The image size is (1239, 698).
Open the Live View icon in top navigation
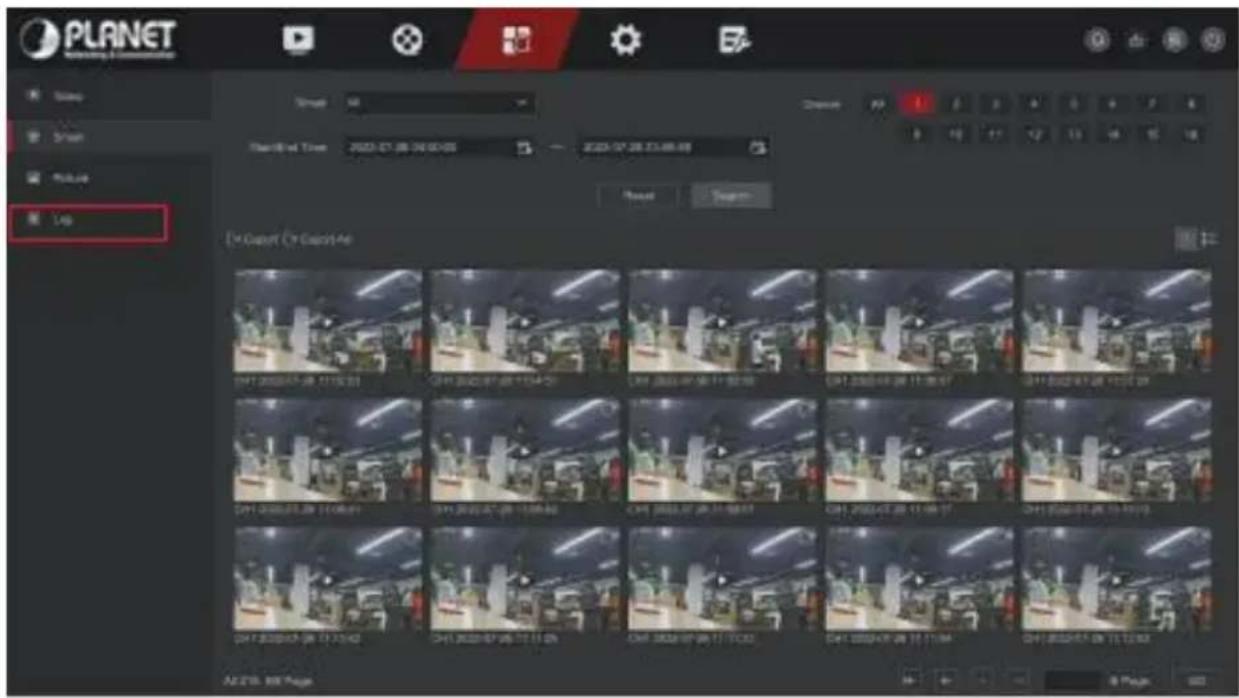tap(298, 37)
